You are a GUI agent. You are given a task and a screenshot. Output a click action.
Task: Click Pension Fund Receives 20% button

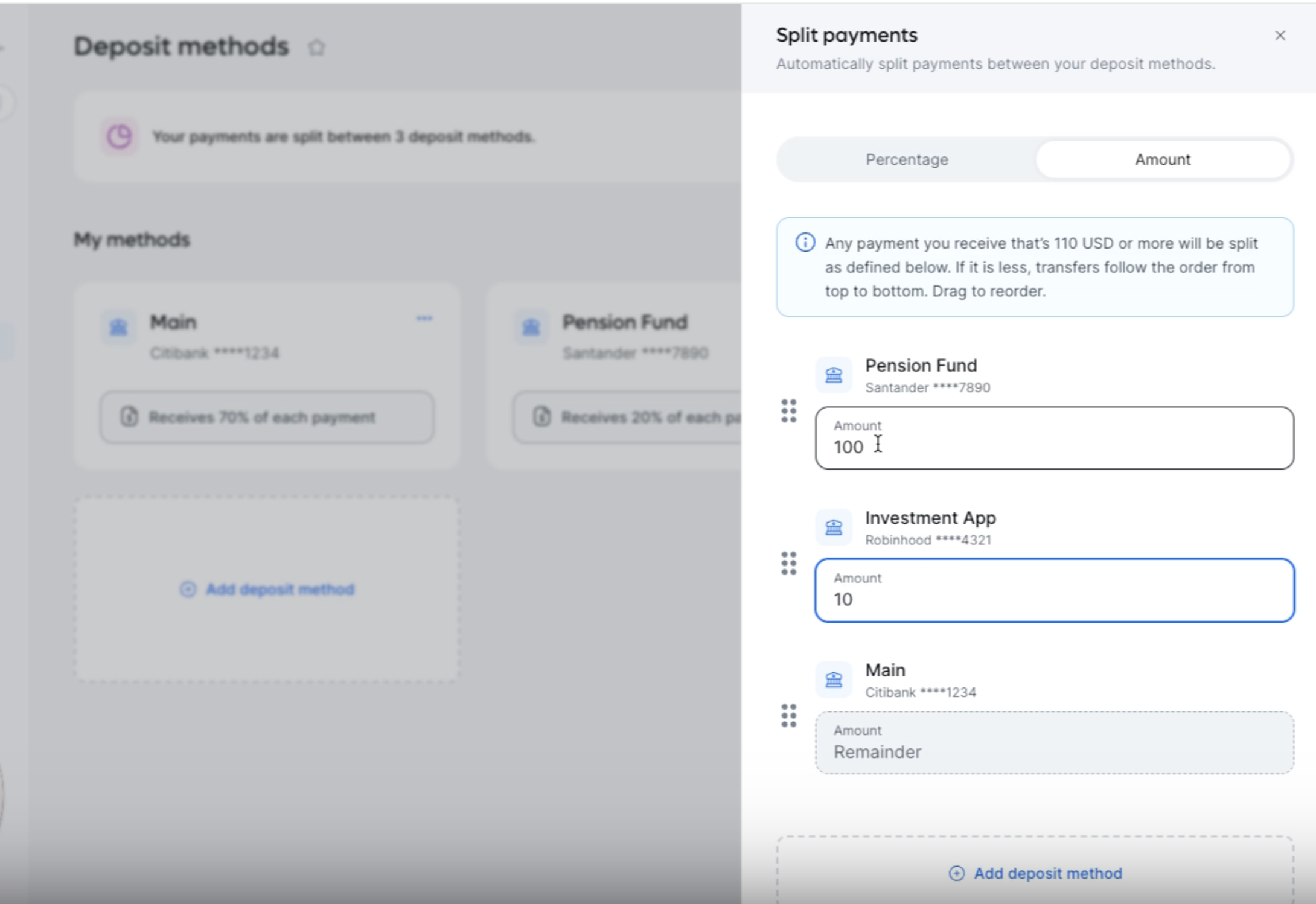click(627, 417)
